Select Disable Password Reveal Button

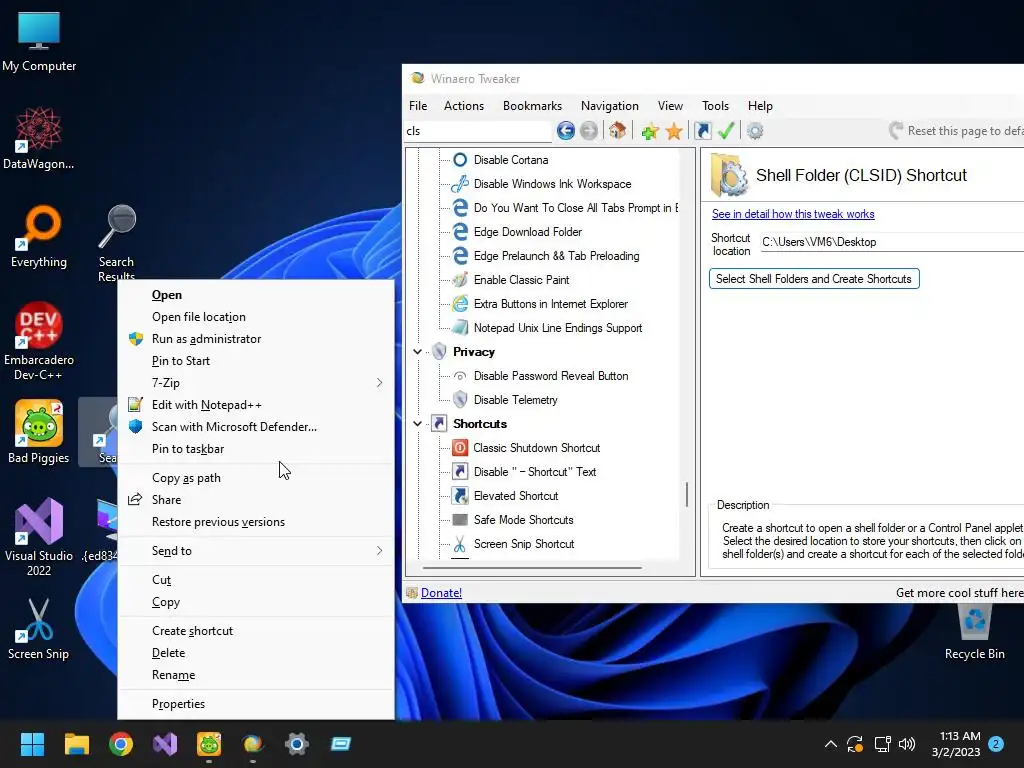[x=551, y=376]
